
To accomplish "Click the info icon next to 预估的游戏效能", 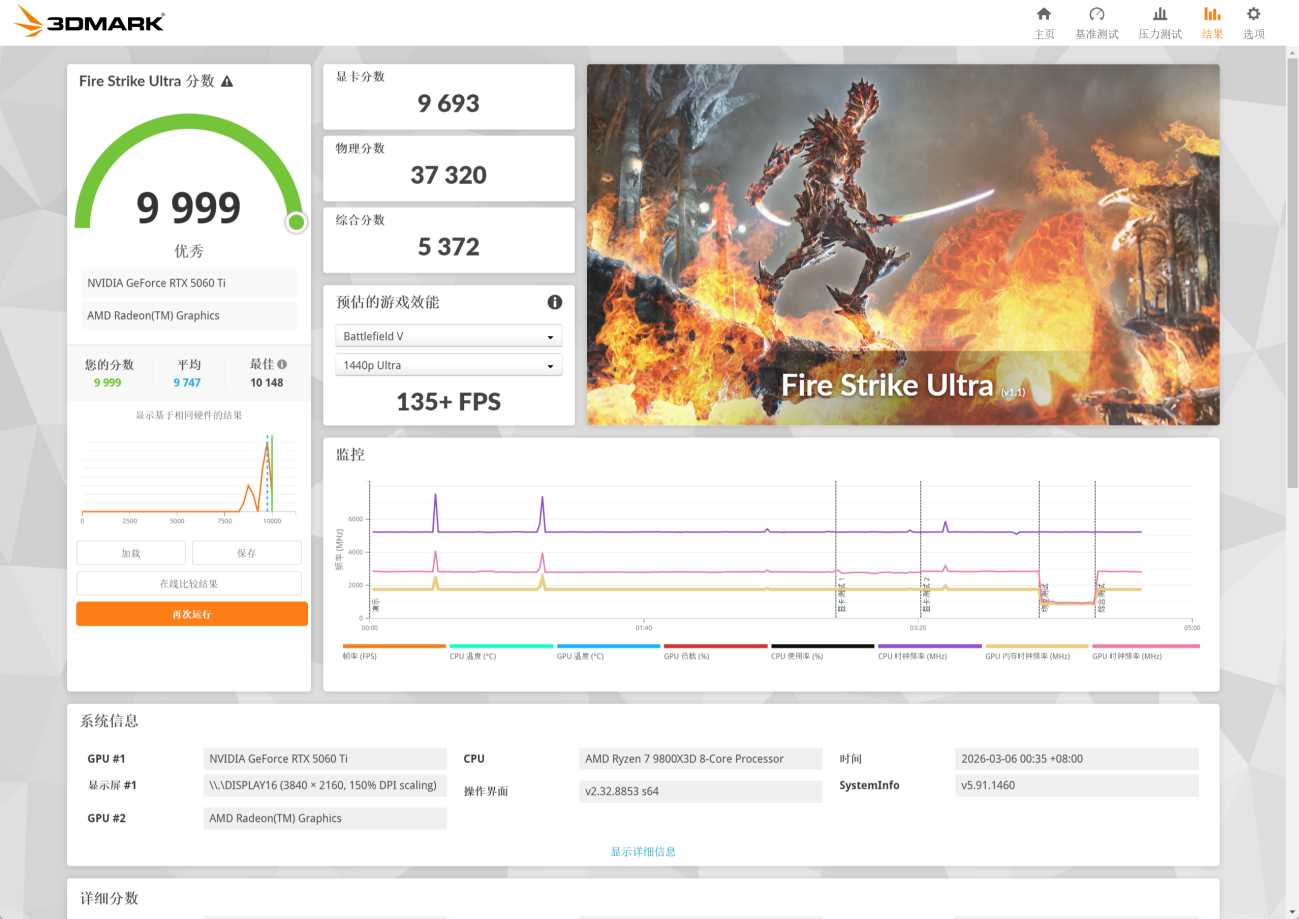I will pos(554,302).
